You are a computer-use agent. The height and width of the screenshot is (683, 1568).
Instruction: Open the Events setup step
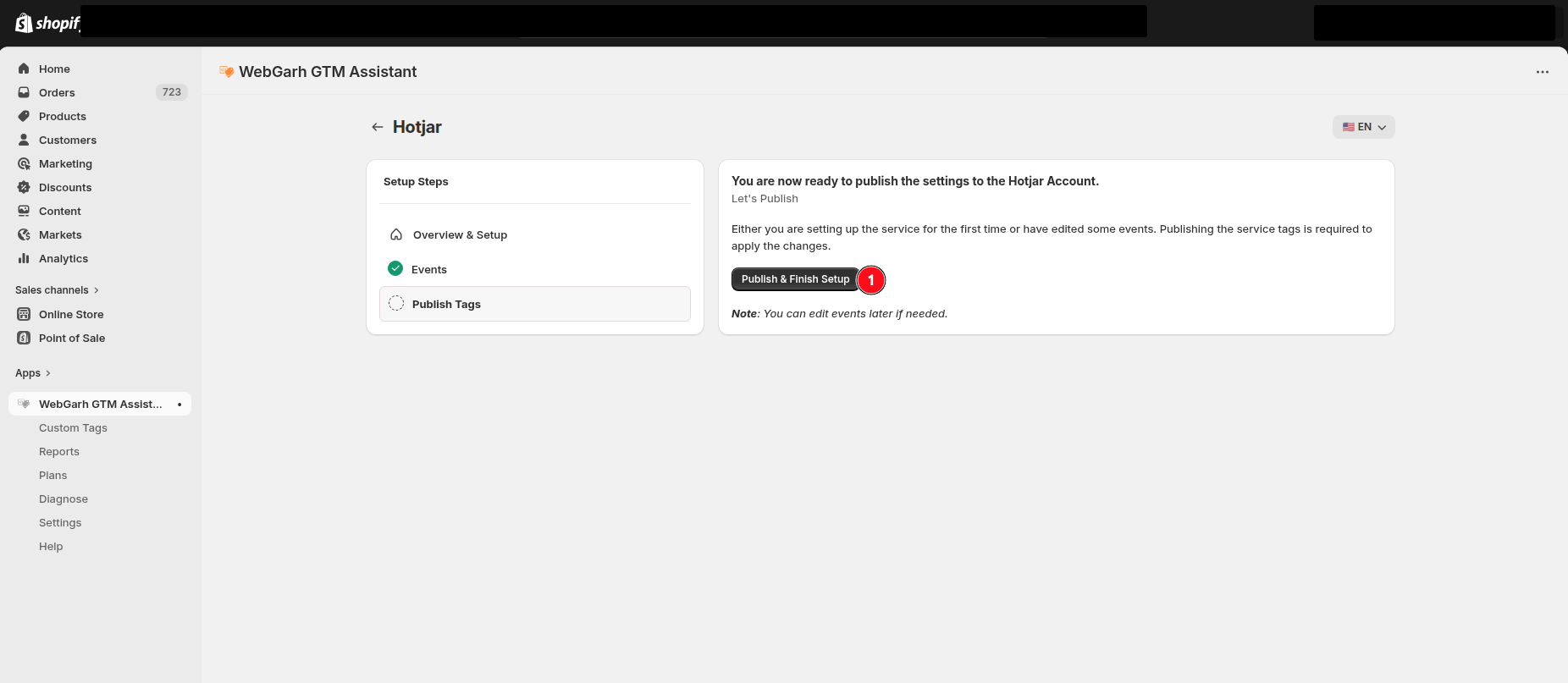pyautogui.click(x=535, y=269)
